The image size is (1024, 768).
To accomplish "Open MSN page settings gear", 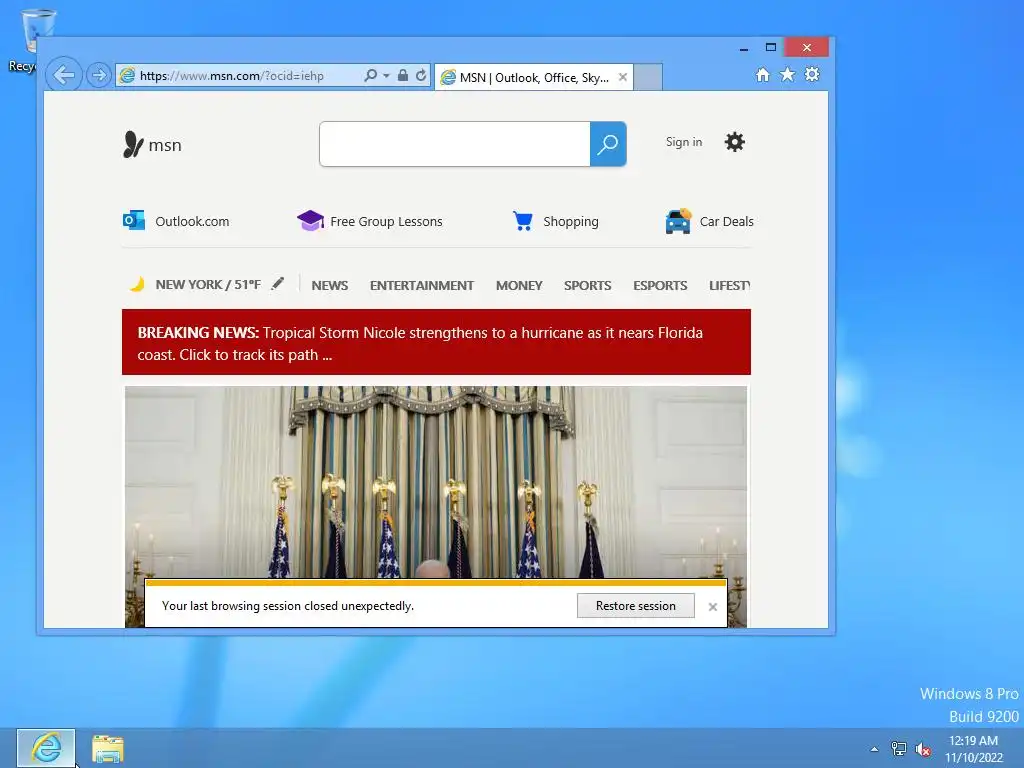I will click(x=735, y=142).
